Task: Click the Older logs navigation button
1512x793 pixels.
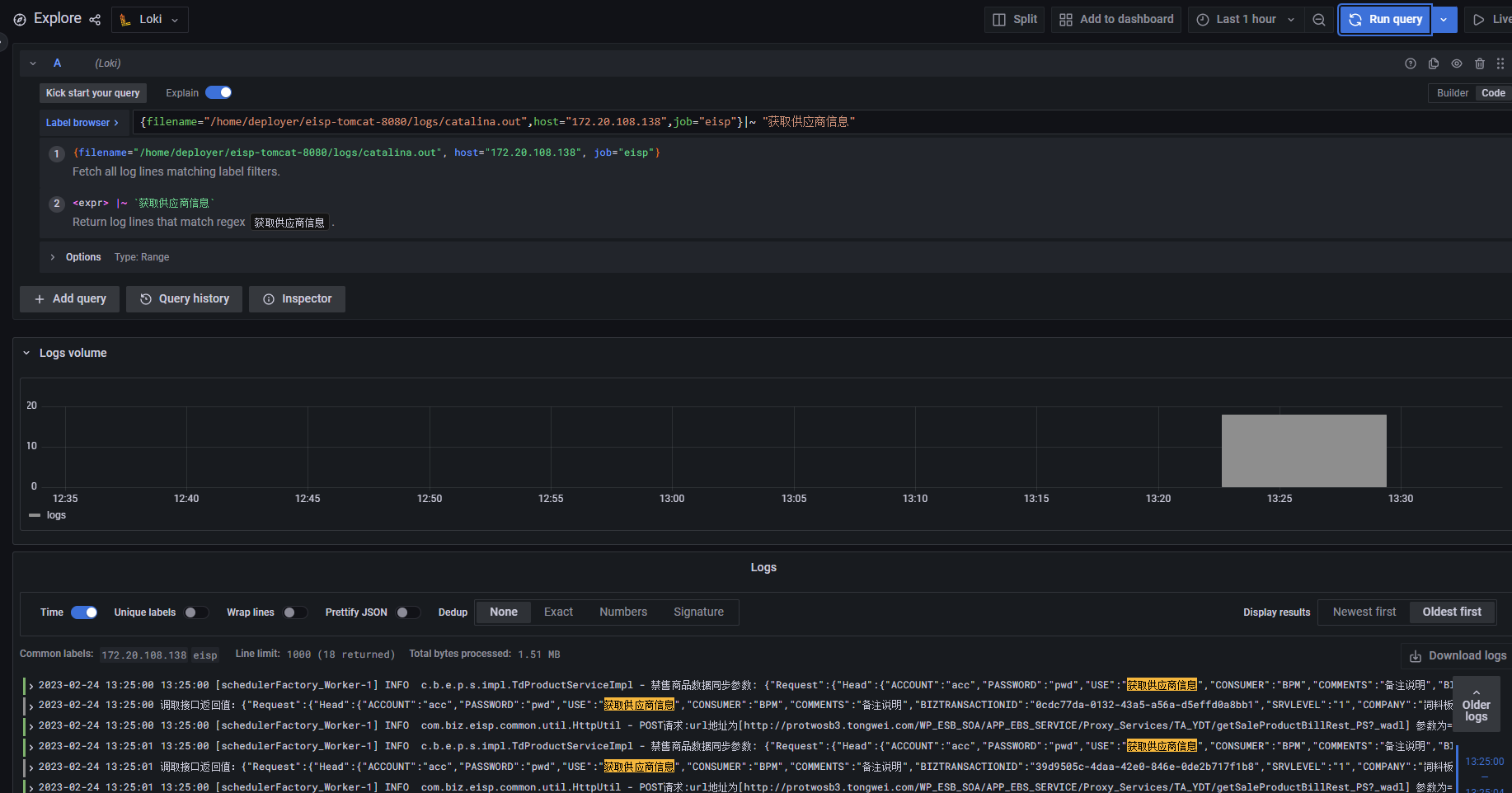Action: [1476, 704]
